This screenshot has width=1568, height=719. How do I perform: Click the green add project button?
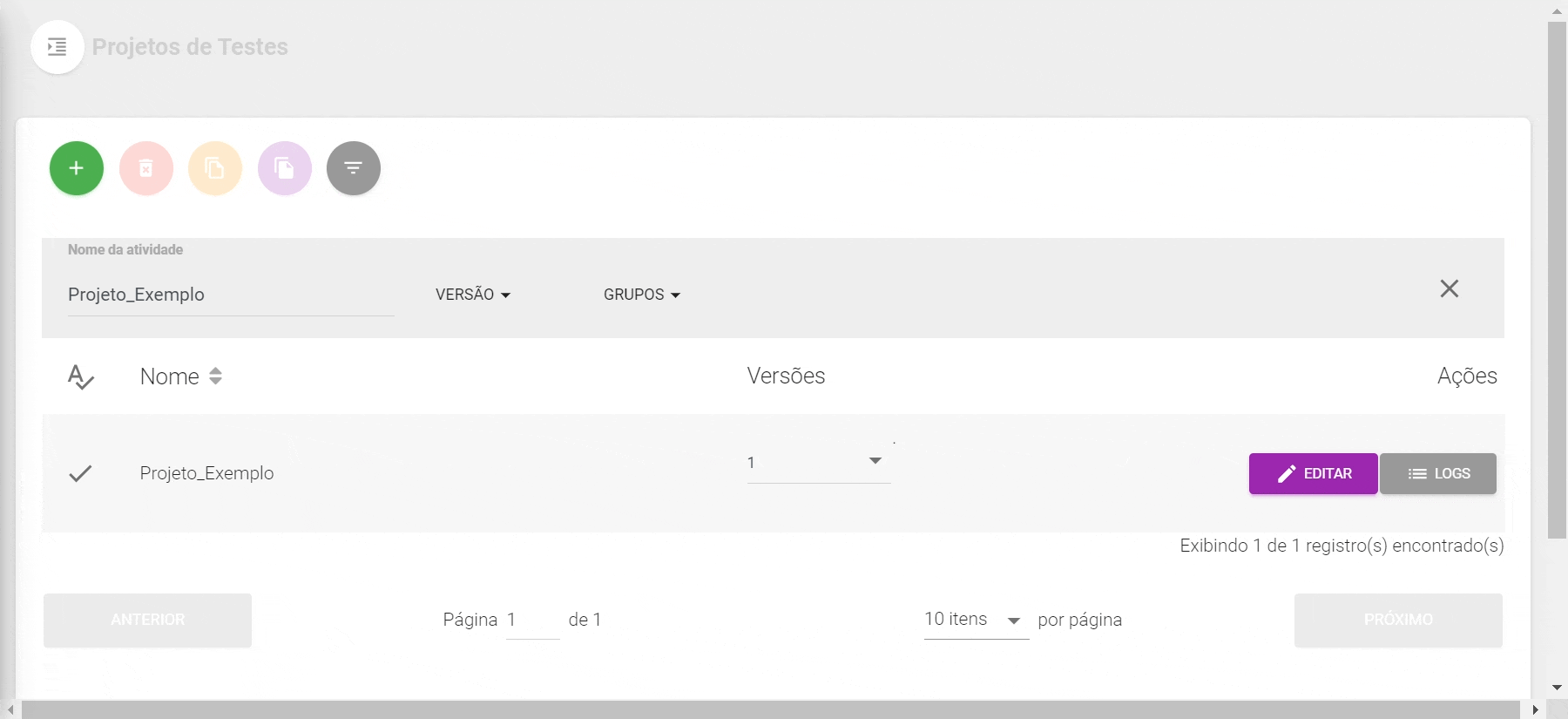[x=77, y=168]
